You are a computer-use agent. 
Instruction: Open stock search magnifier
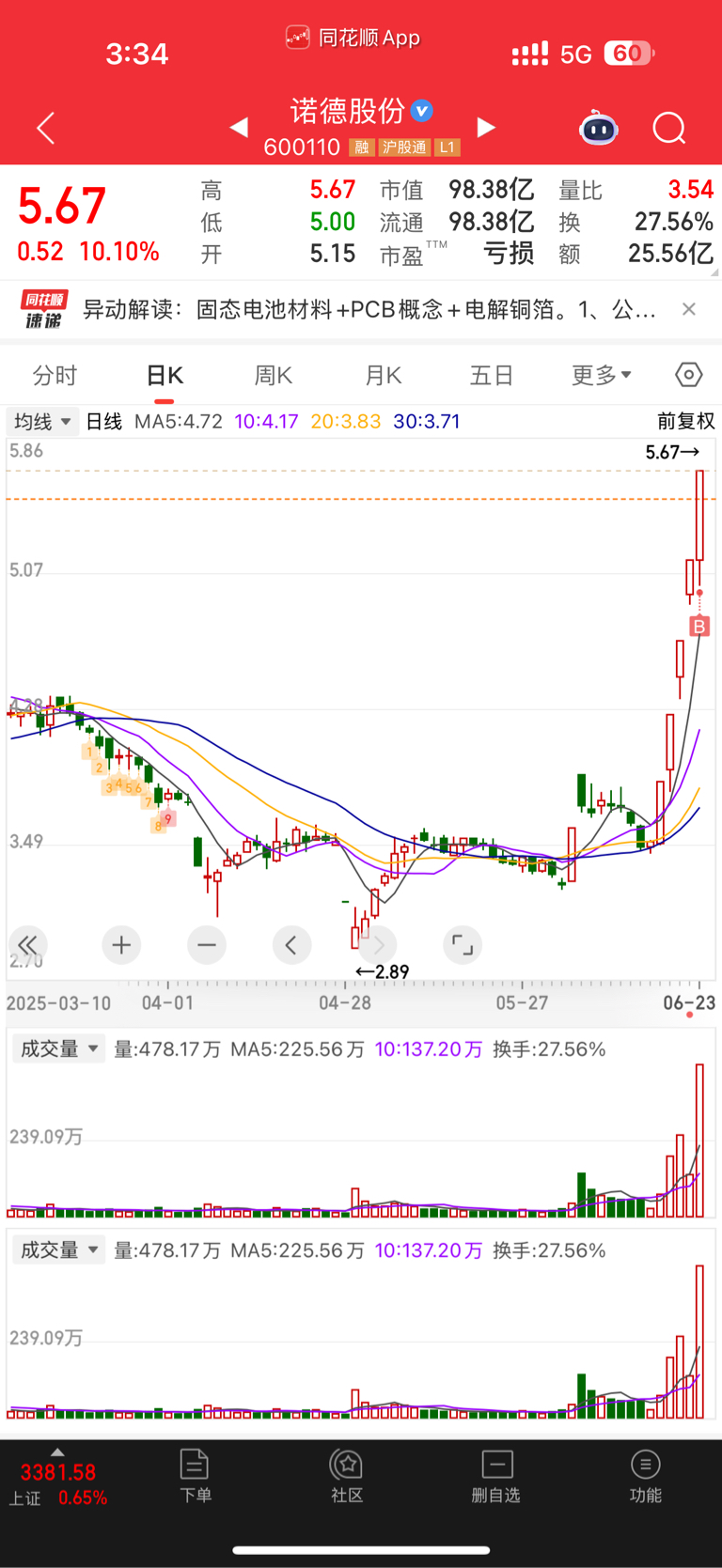click(669, 128)
